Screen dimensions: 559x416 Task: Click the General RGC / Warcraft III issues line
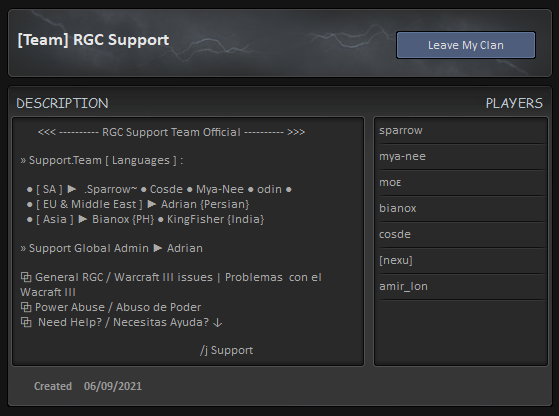click(x=171, y=284)
